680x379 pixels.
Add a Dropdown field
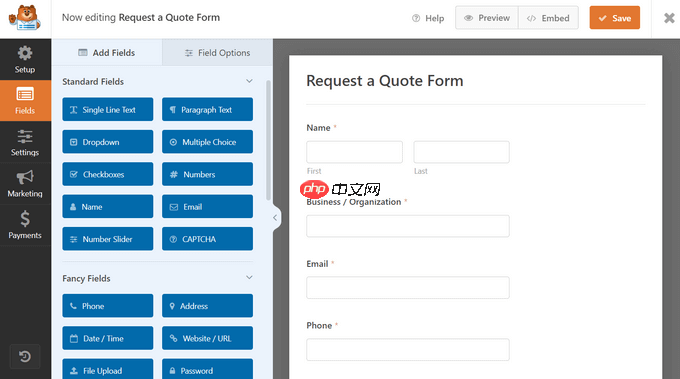click(108, 142)
